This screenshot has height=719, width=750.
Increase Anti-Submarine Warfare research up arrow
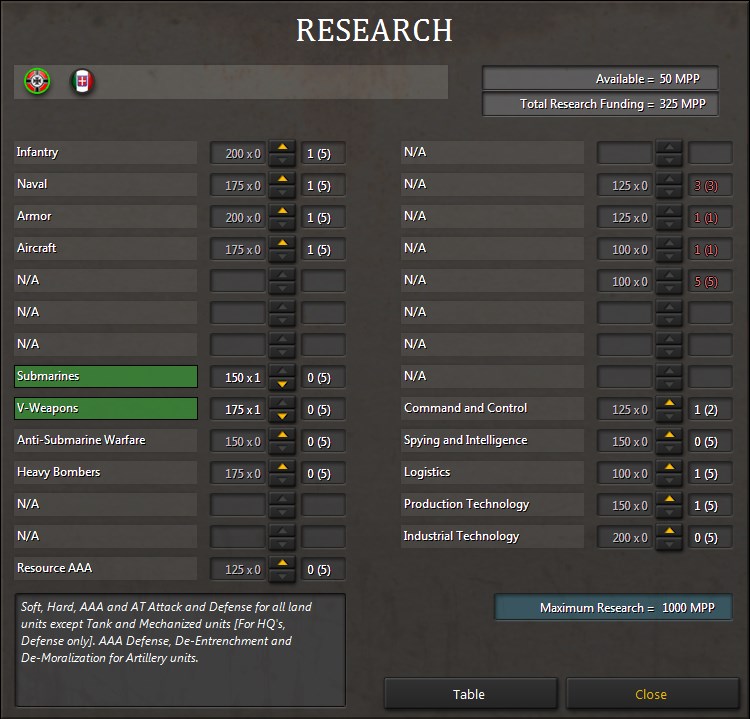click(x=283, y=435)
